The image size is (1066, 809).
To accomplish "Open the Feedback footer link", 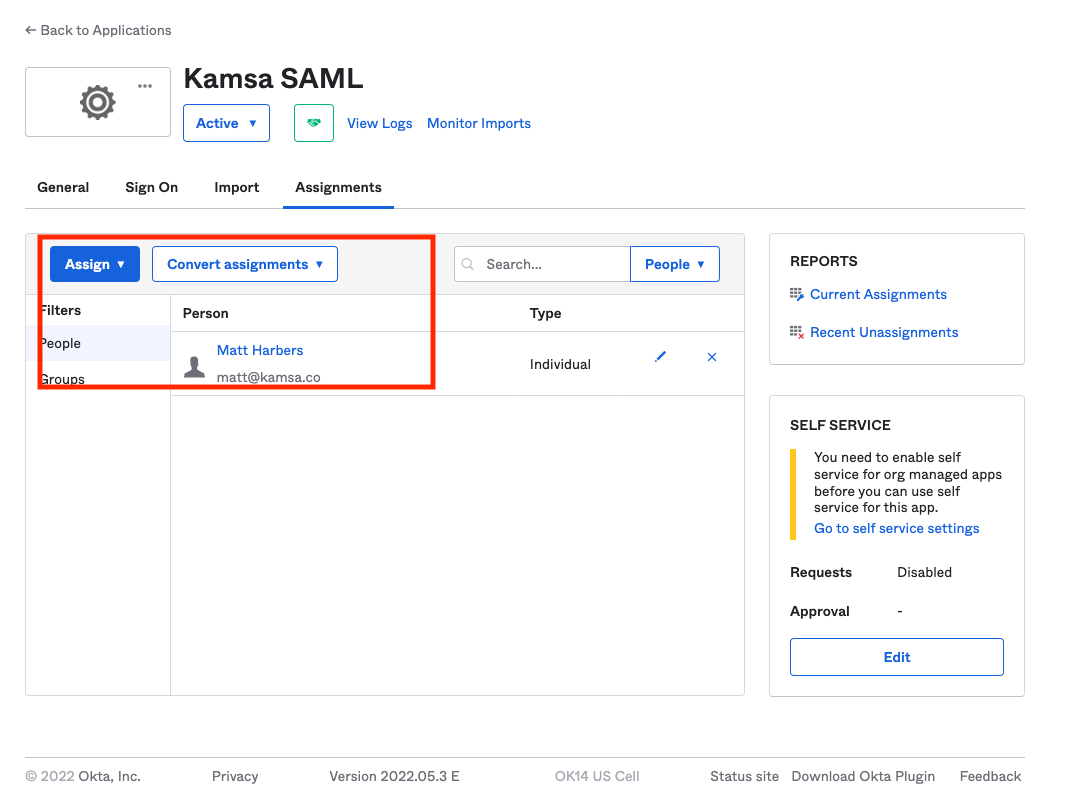I will click(990, 776).
